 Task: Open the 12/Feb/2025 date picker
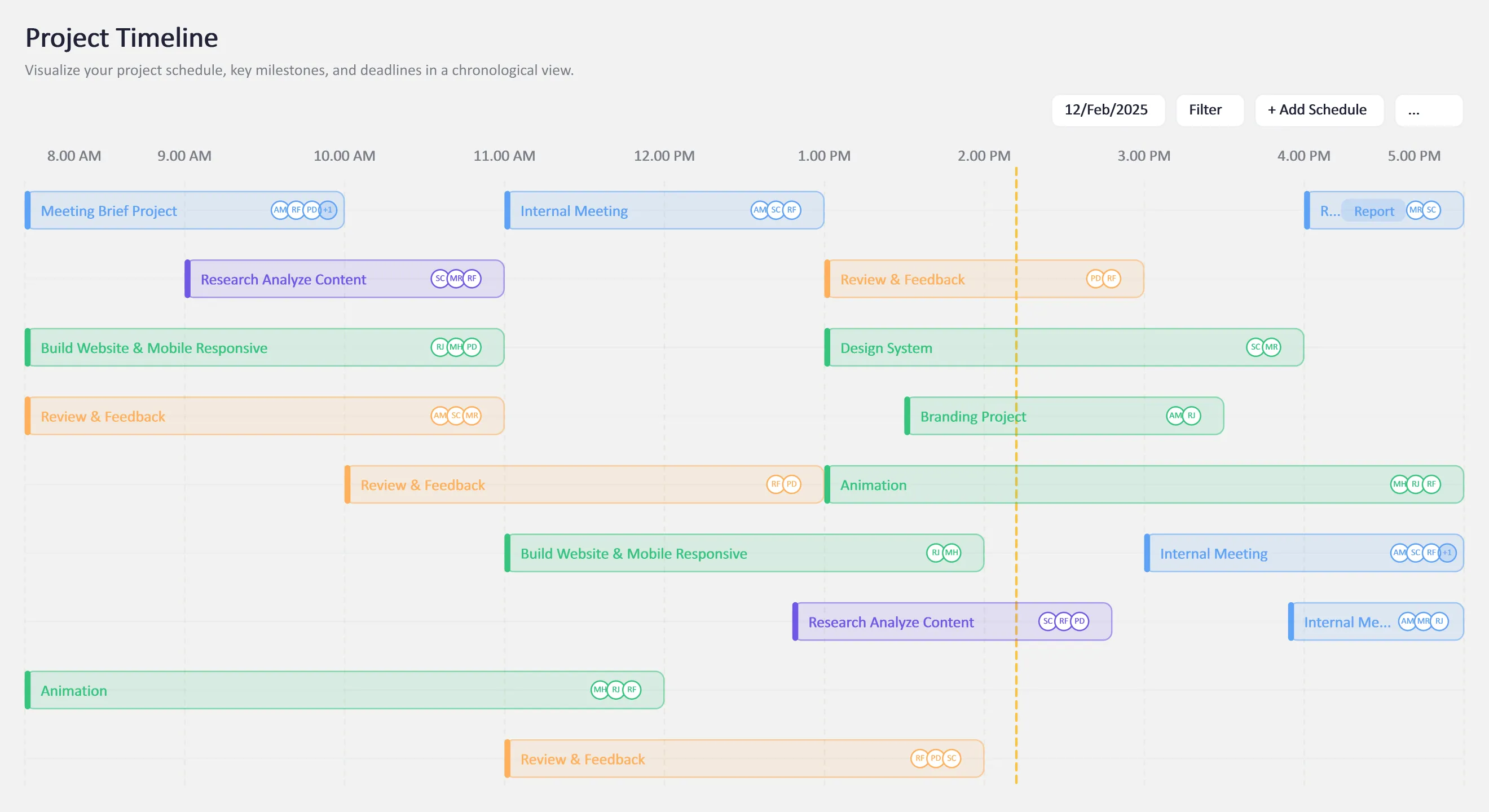[x=1108, y=110]
